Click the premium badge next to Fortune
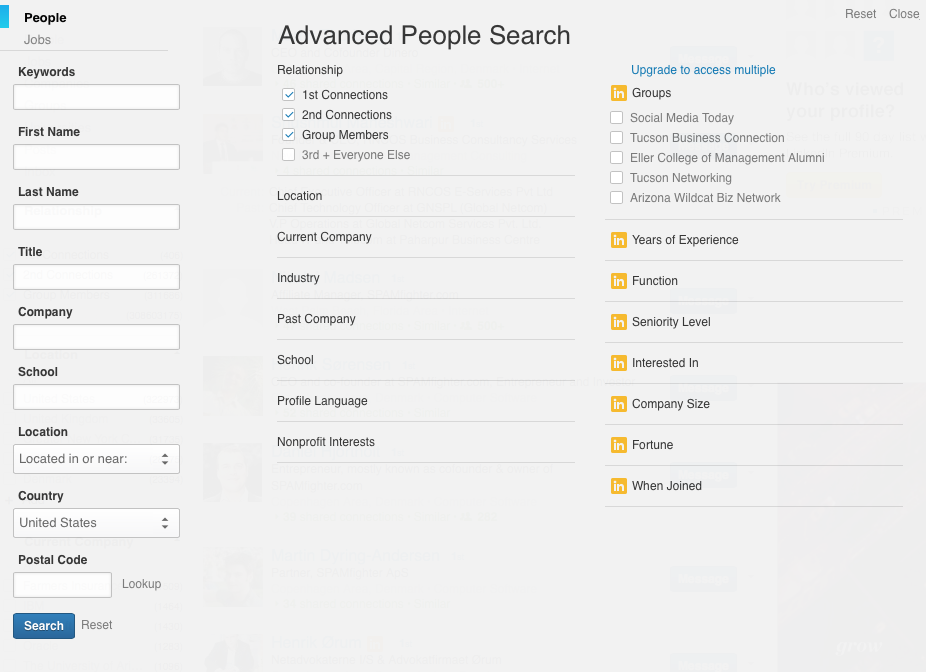 coord(618,445)
